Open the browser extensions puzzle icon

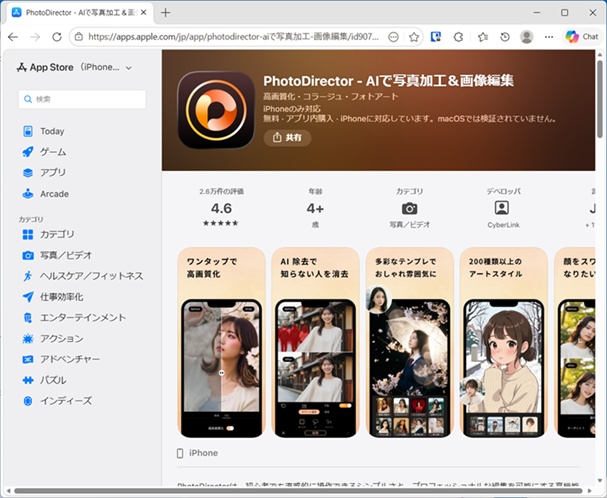coord(458,37)
